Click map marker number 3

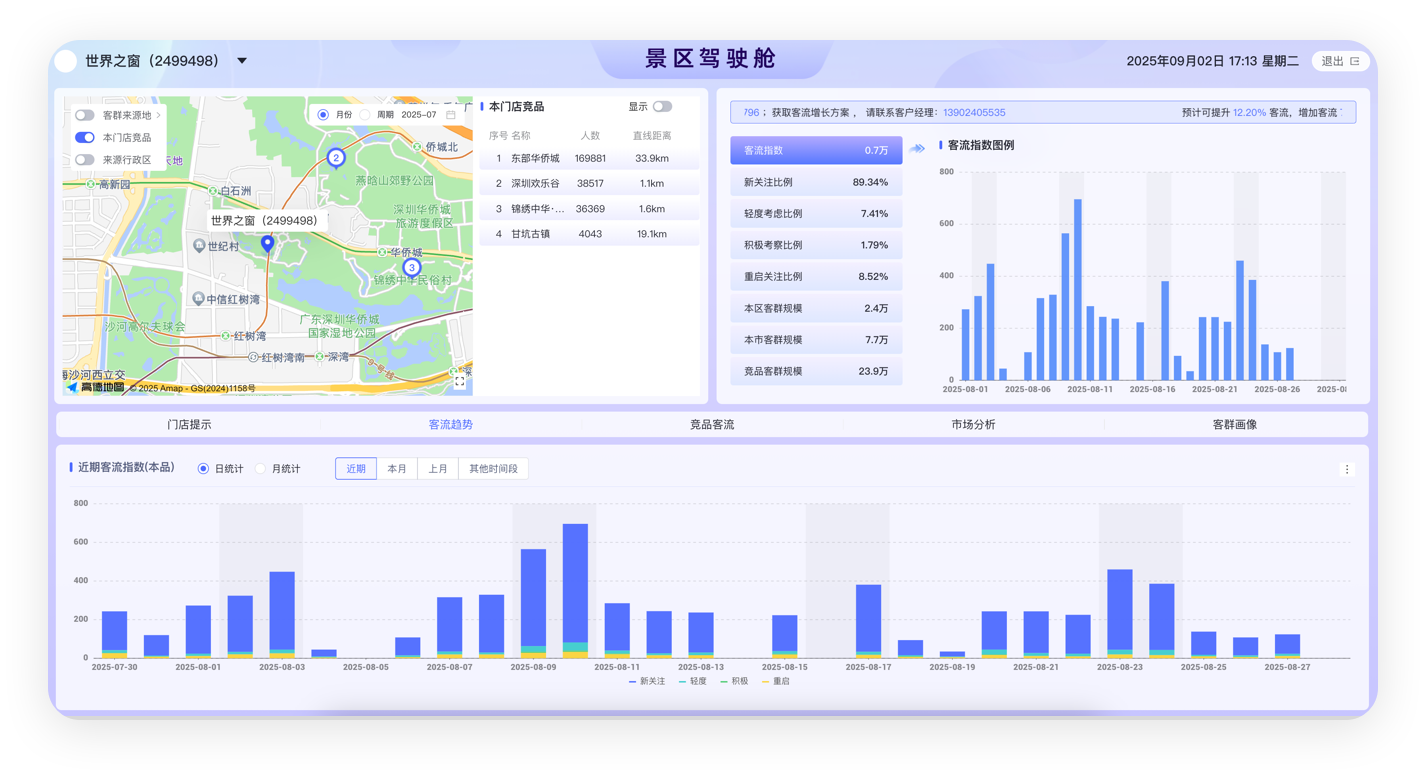point(411,267)
